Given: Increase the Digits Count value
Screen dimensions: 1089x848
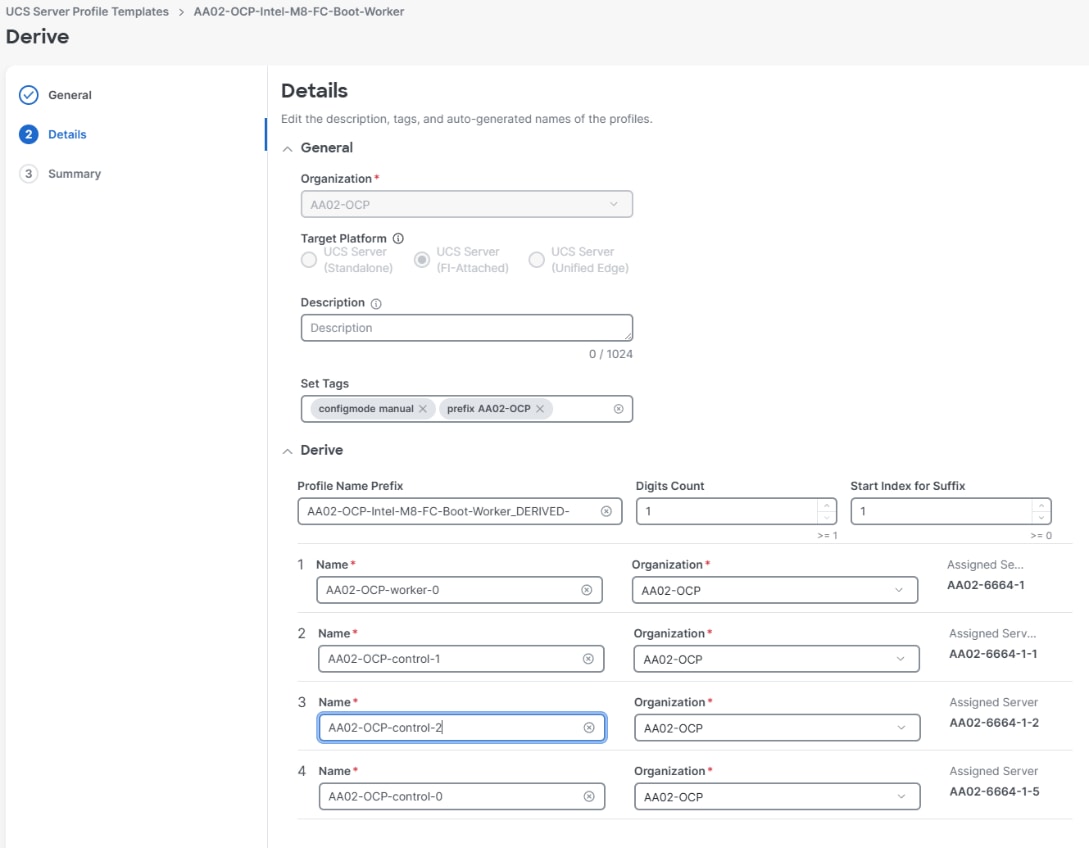Looking at the screenshot, I should (826, 506).
